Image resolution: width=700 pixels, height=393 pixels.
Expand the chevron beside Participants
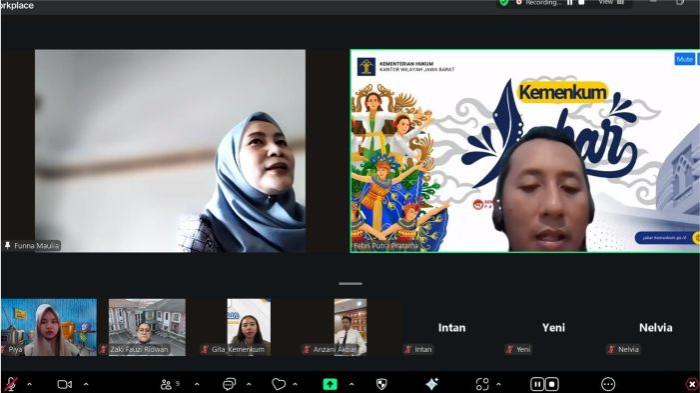[197, 384]
